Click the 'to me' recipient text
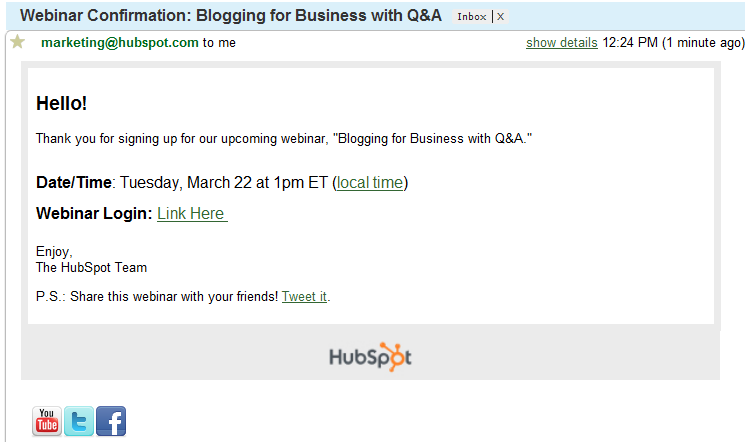The height and width of the screenshot is (442, 745). (219, 43)
